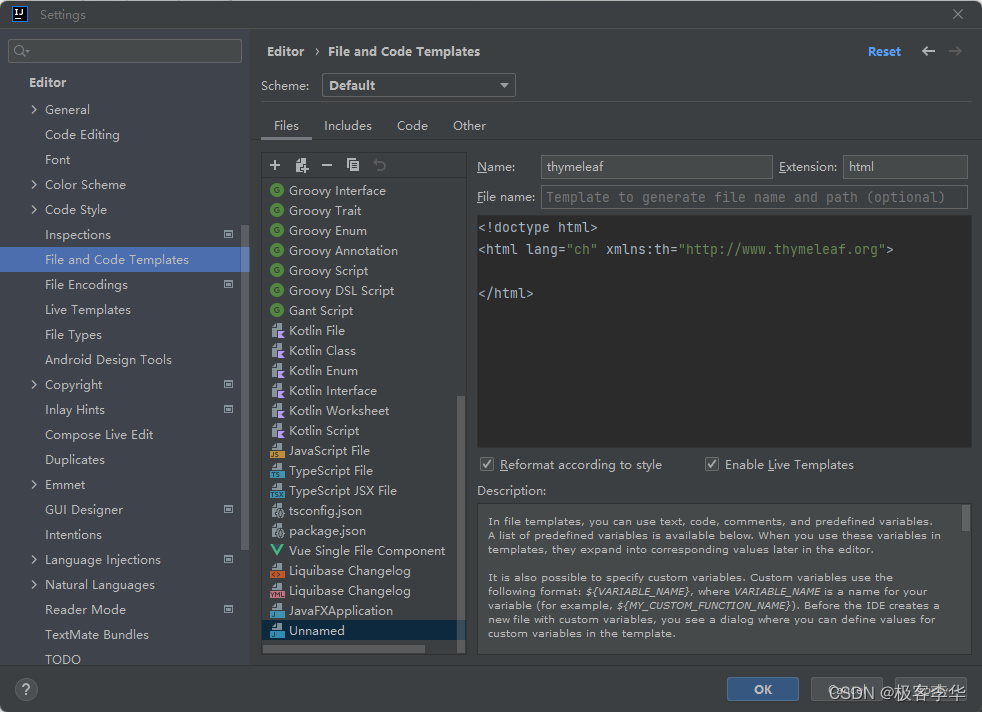Click the Groovy Interface template icon
982x712 pixels.
coord(277,190)
